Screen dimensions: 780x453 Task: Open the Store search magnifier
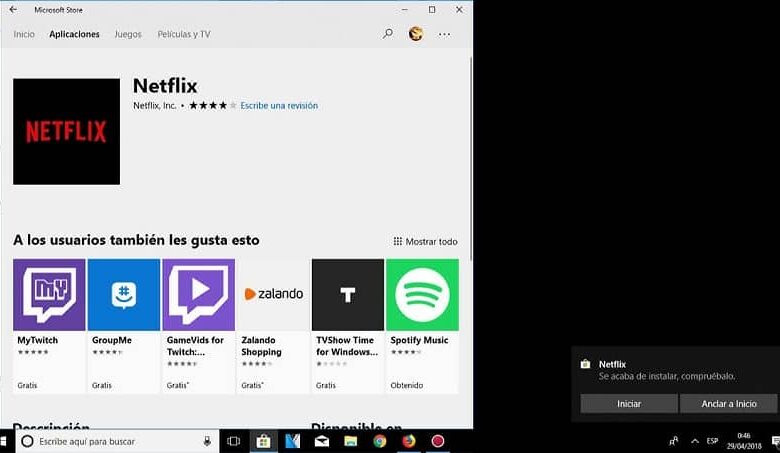tap(388, 34)
